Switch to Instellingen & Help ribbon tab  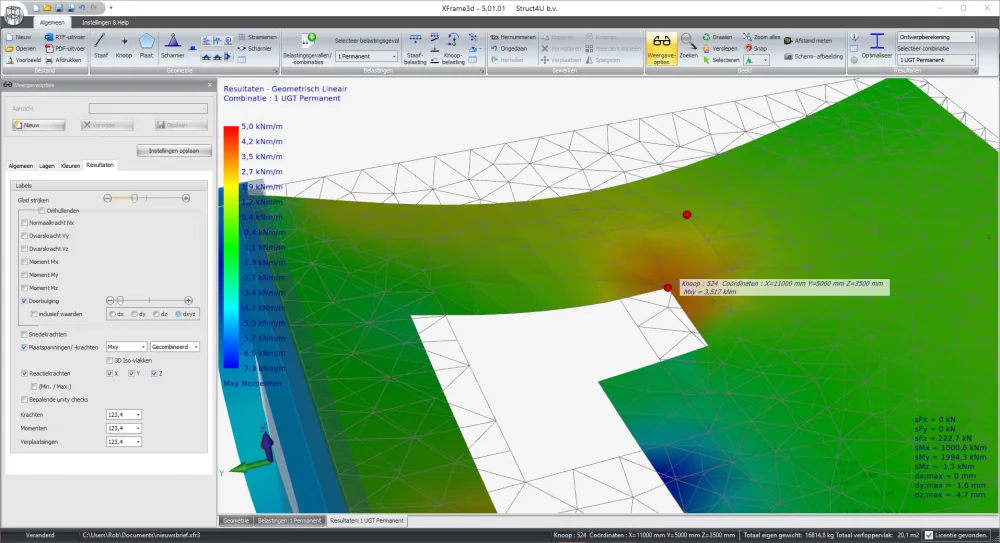(x=105, y=22)
